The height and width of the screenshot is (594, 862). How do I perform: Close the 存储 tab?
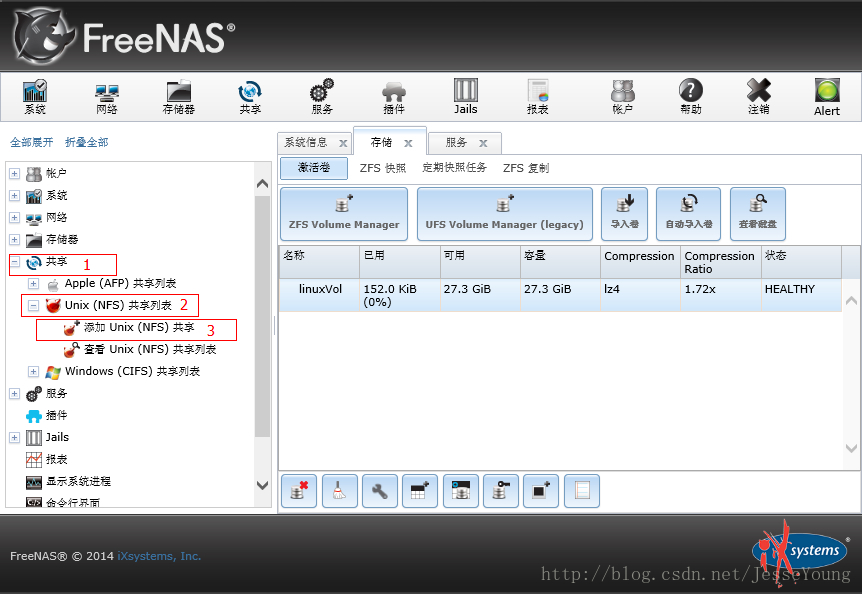408,143
